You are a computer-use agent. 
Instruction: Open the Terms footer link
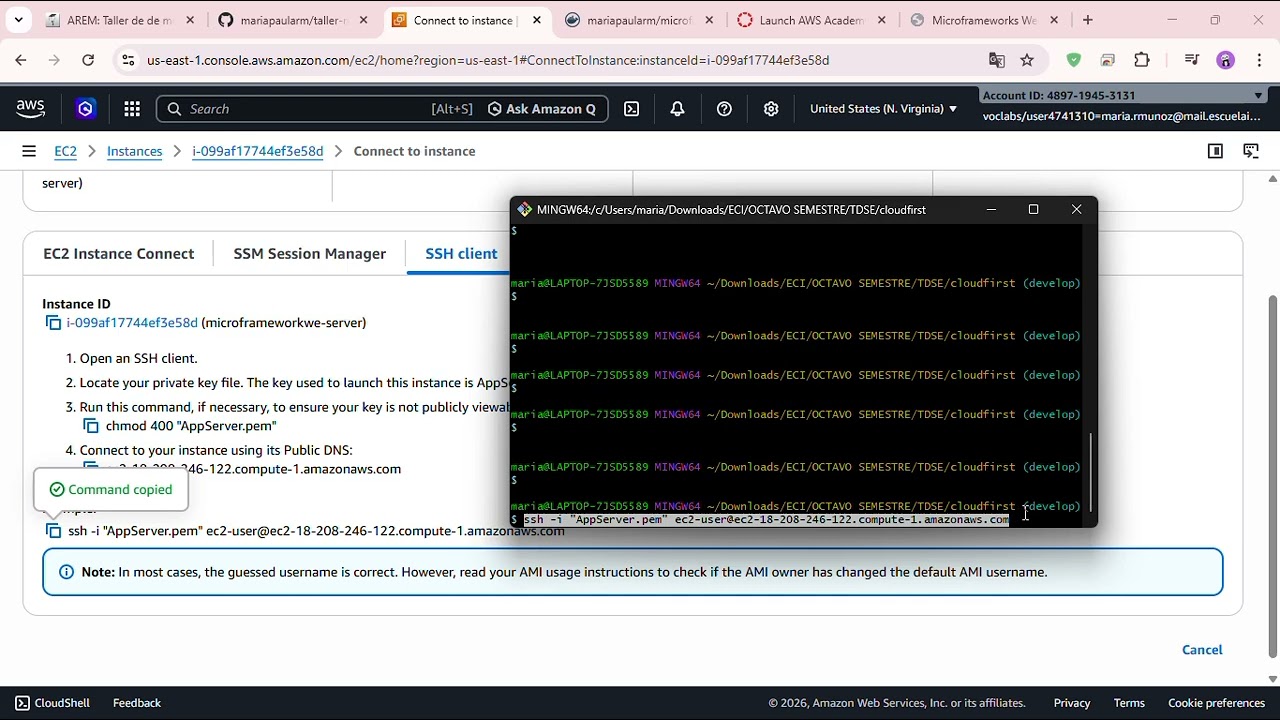click(1129, 703)
